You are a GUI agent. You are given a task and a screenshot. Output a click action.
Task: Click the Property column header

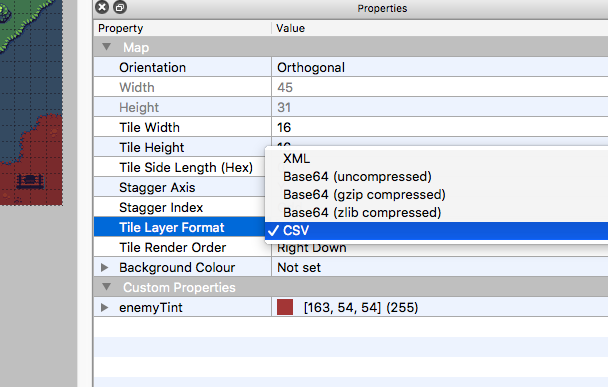(x=182, y=28)
